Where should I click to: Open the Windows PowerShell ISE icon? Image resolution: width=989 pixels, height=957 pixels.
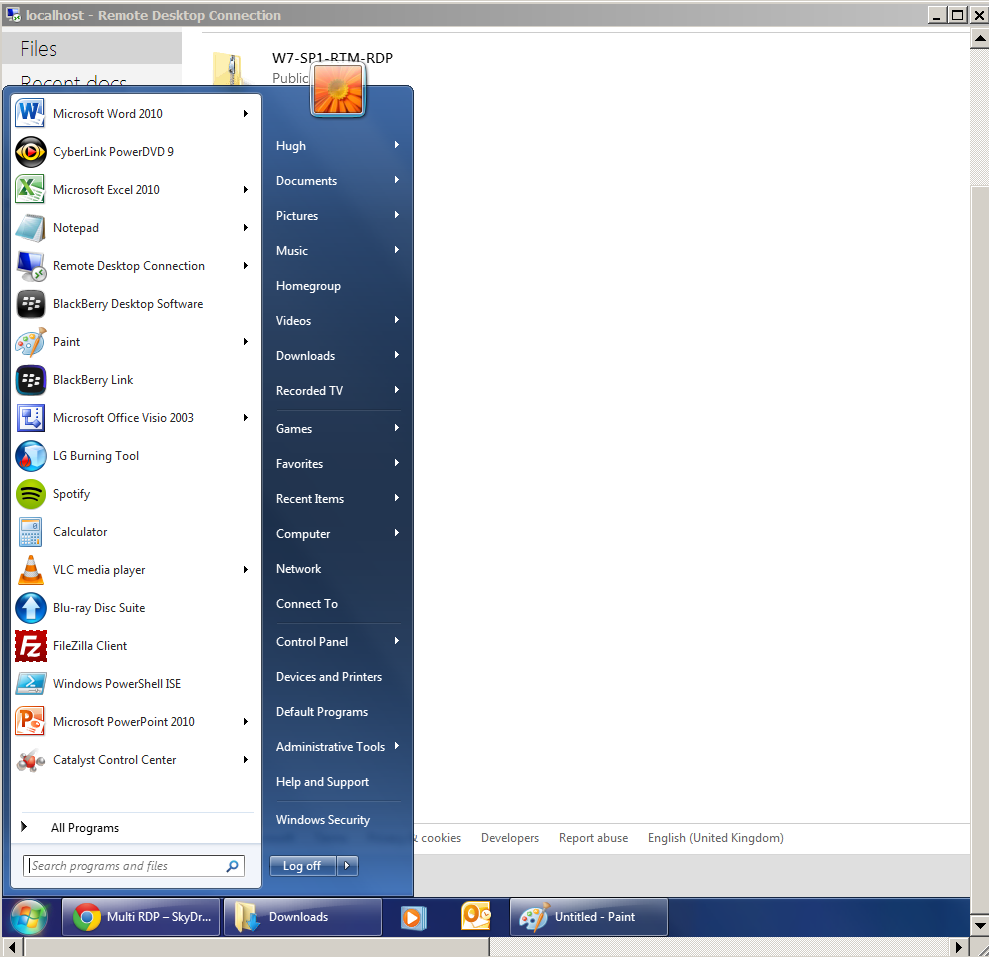30,684
